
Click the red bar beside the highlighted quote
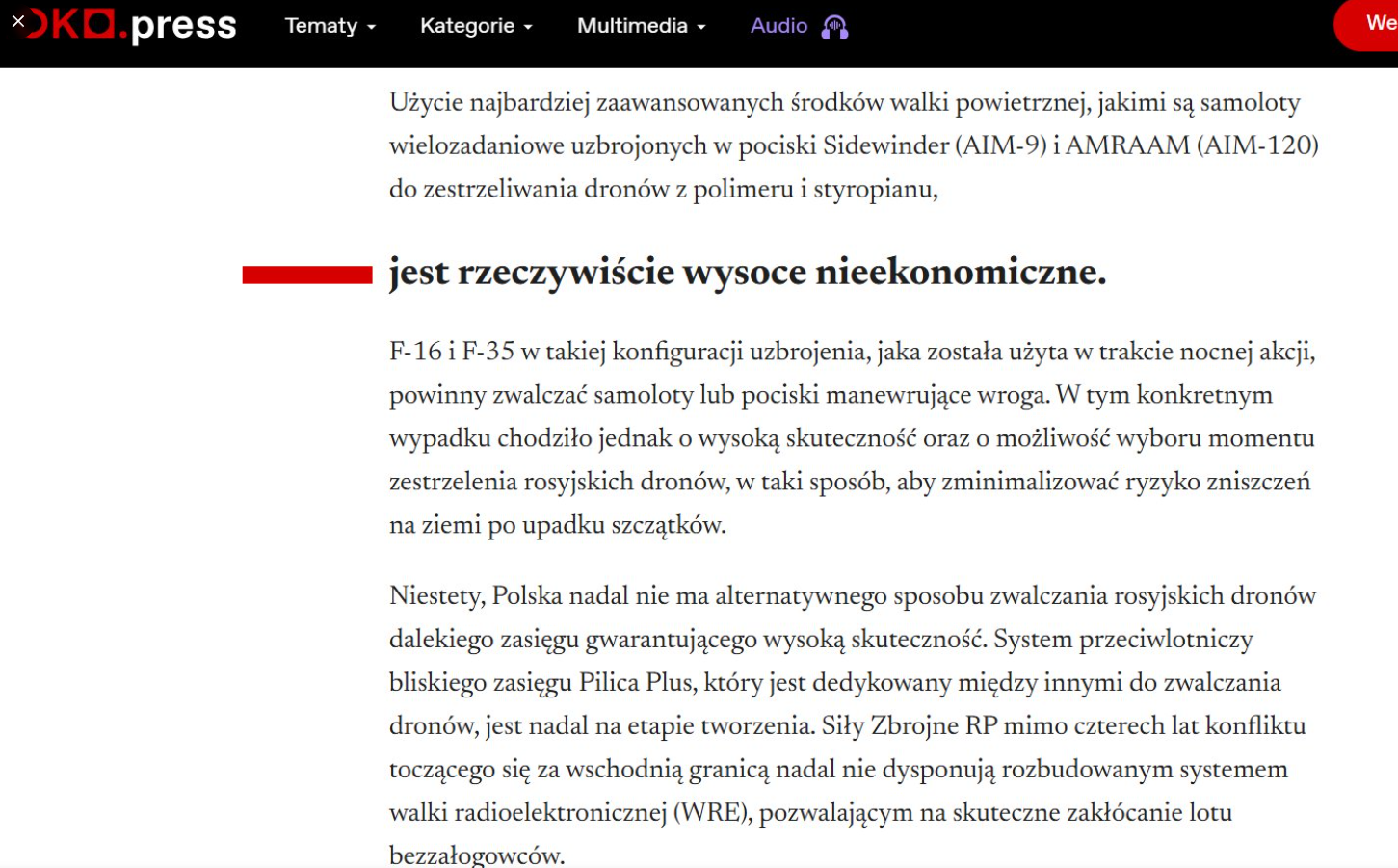[x=306, y=276]
